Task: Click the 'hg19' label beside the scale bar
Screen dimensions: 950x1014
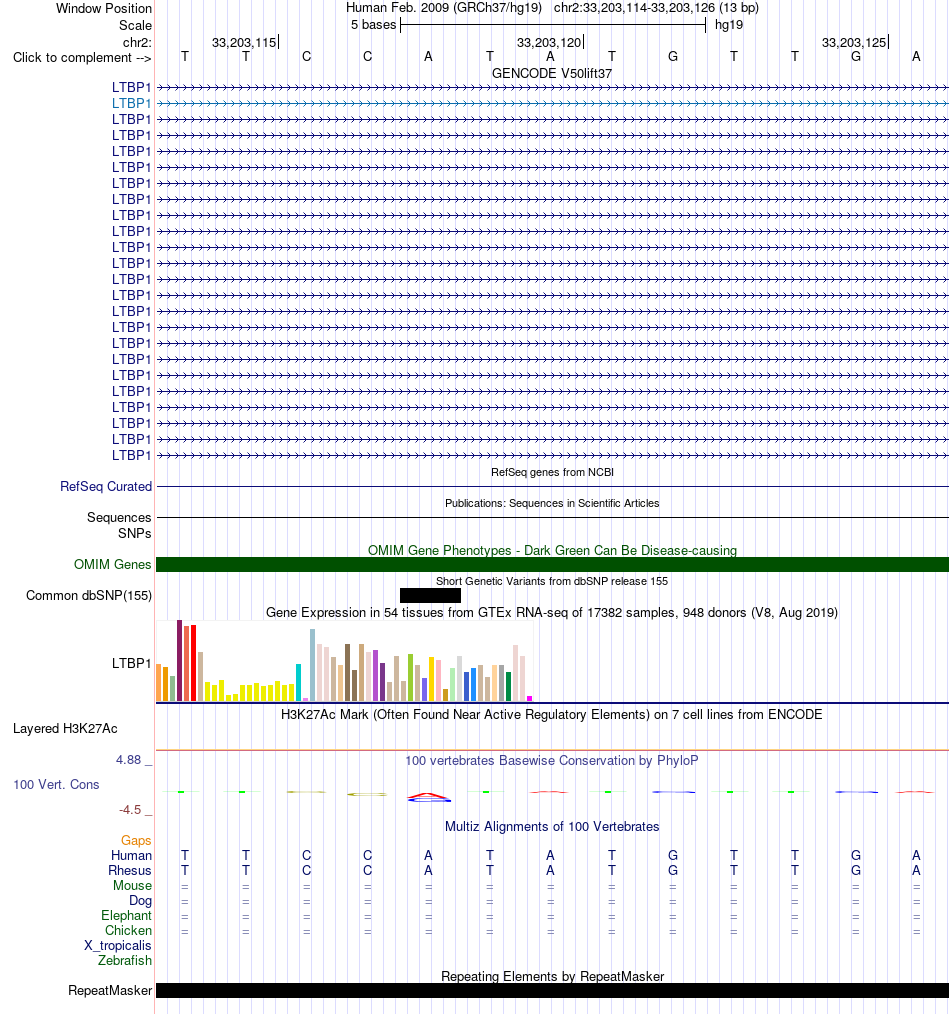Action: pyautogui.click(x=729, y=25)
